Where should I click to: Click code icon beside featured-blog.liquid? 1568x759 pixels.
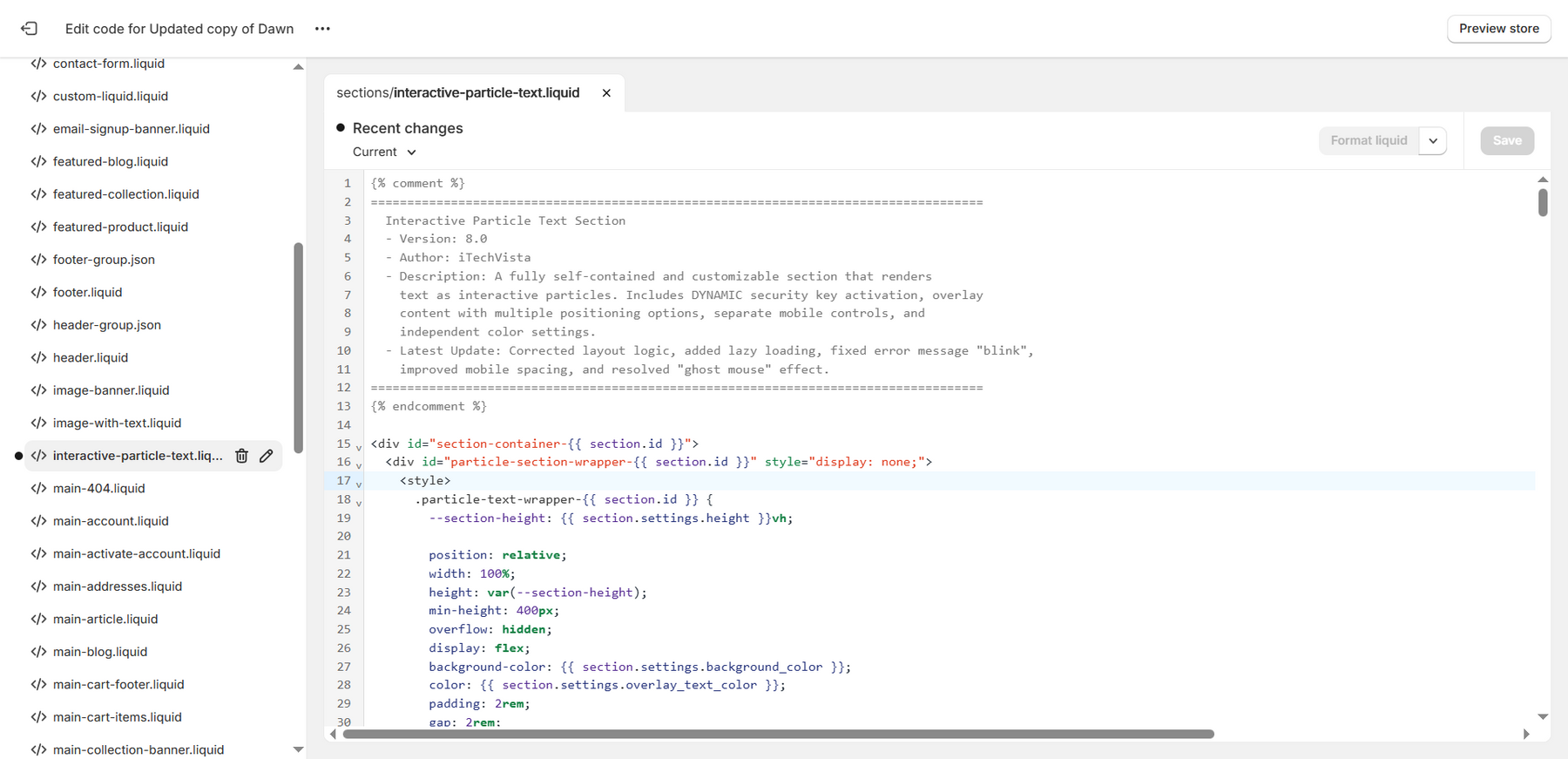38,161
